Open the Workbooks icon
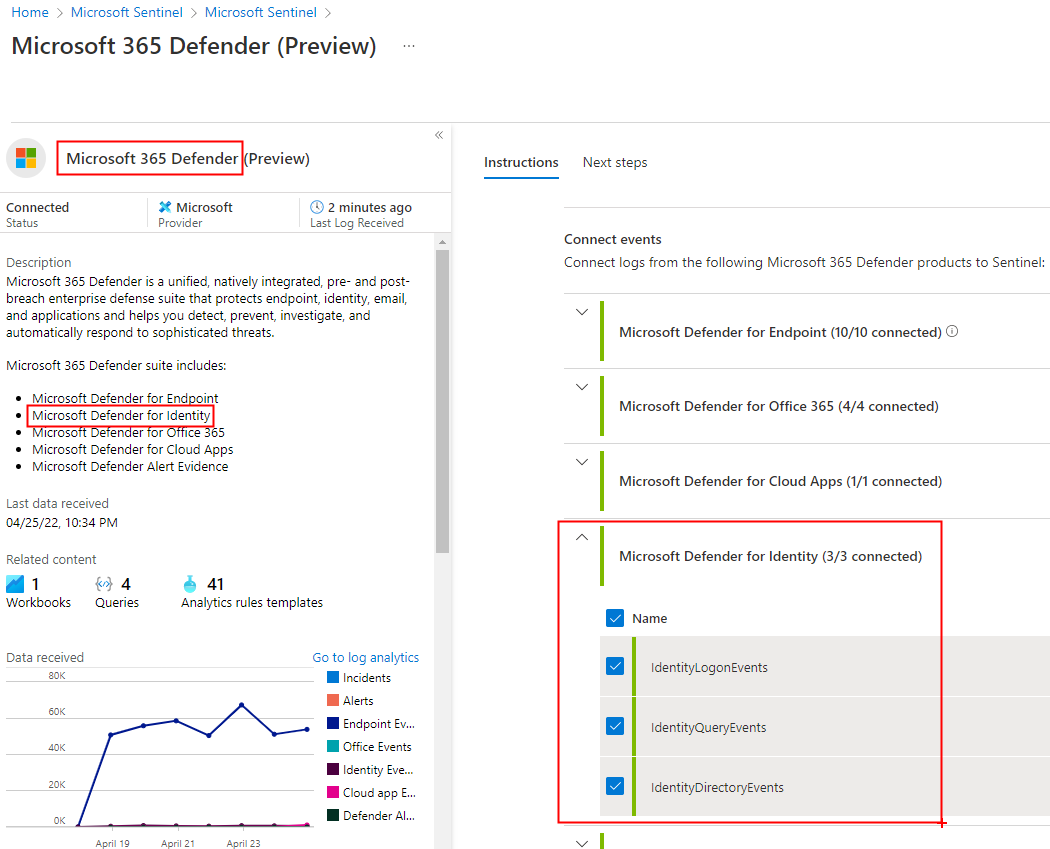1050x849 pixels. point(15,584)
